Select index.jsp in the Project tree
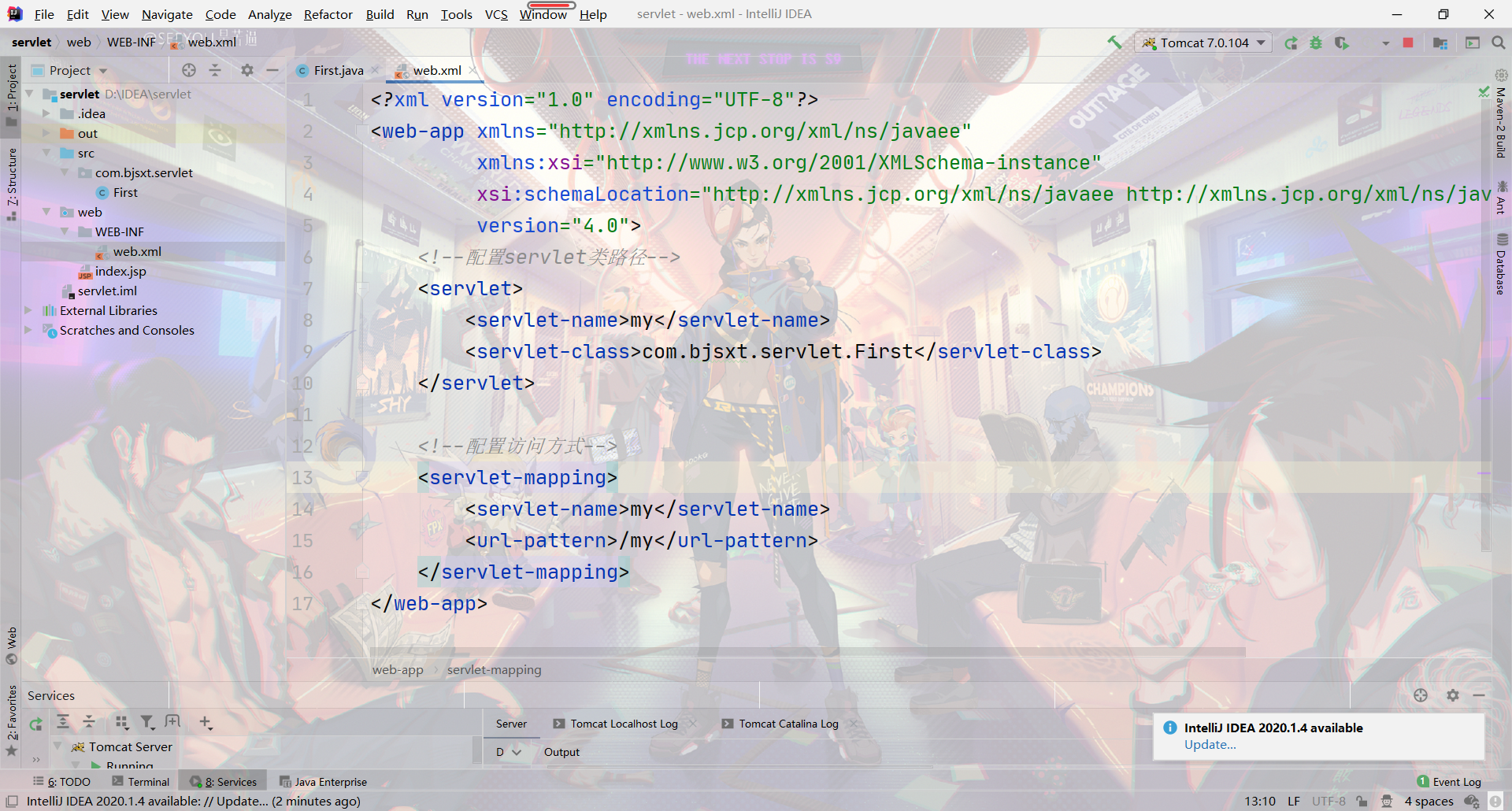This screenshot has width=1512, height=811. point(120,272)
